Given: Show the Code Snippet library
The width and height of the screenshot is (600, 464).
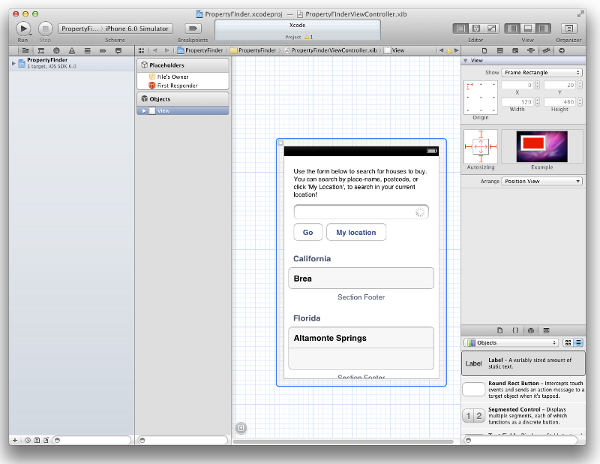Looking at the screenshot, I should (x=515, y=330).
